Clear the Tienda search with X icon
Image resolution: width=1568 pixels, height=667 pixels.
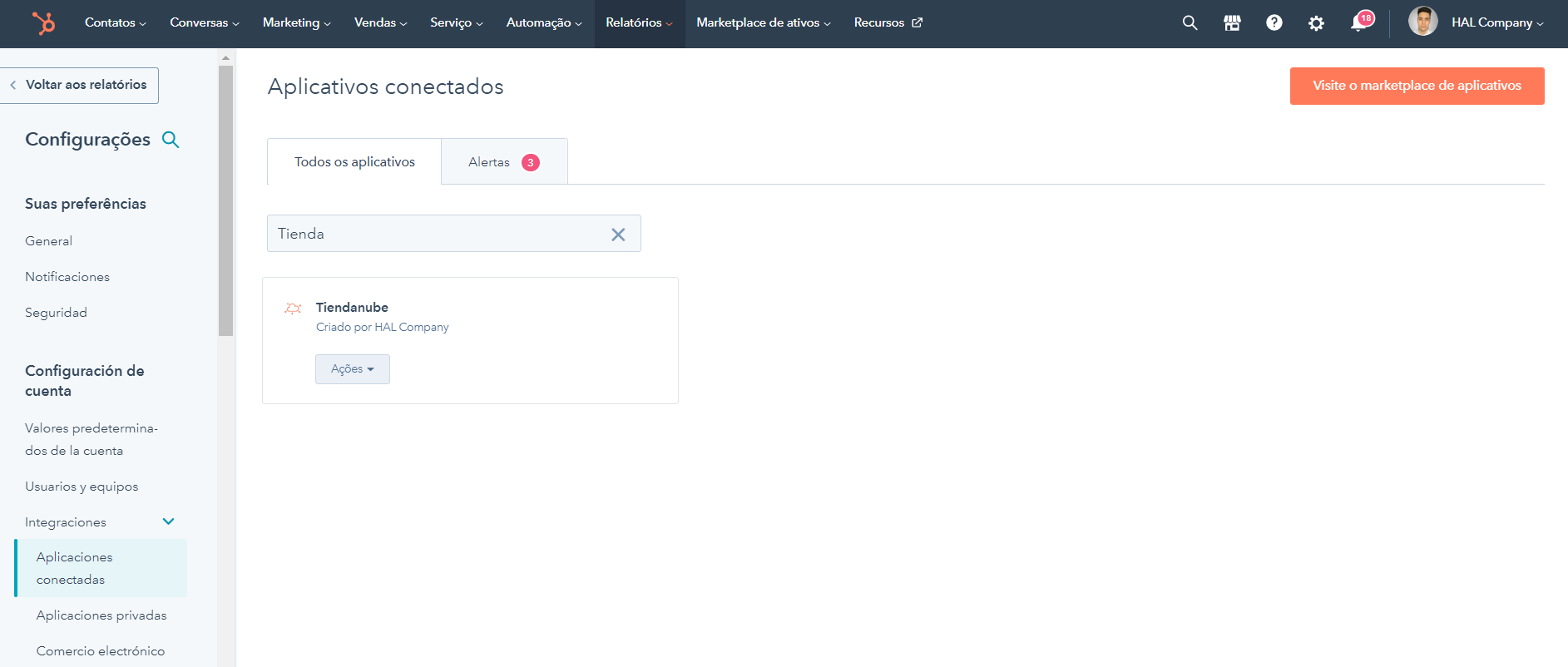pyautogui.click(x=618, y=235)
